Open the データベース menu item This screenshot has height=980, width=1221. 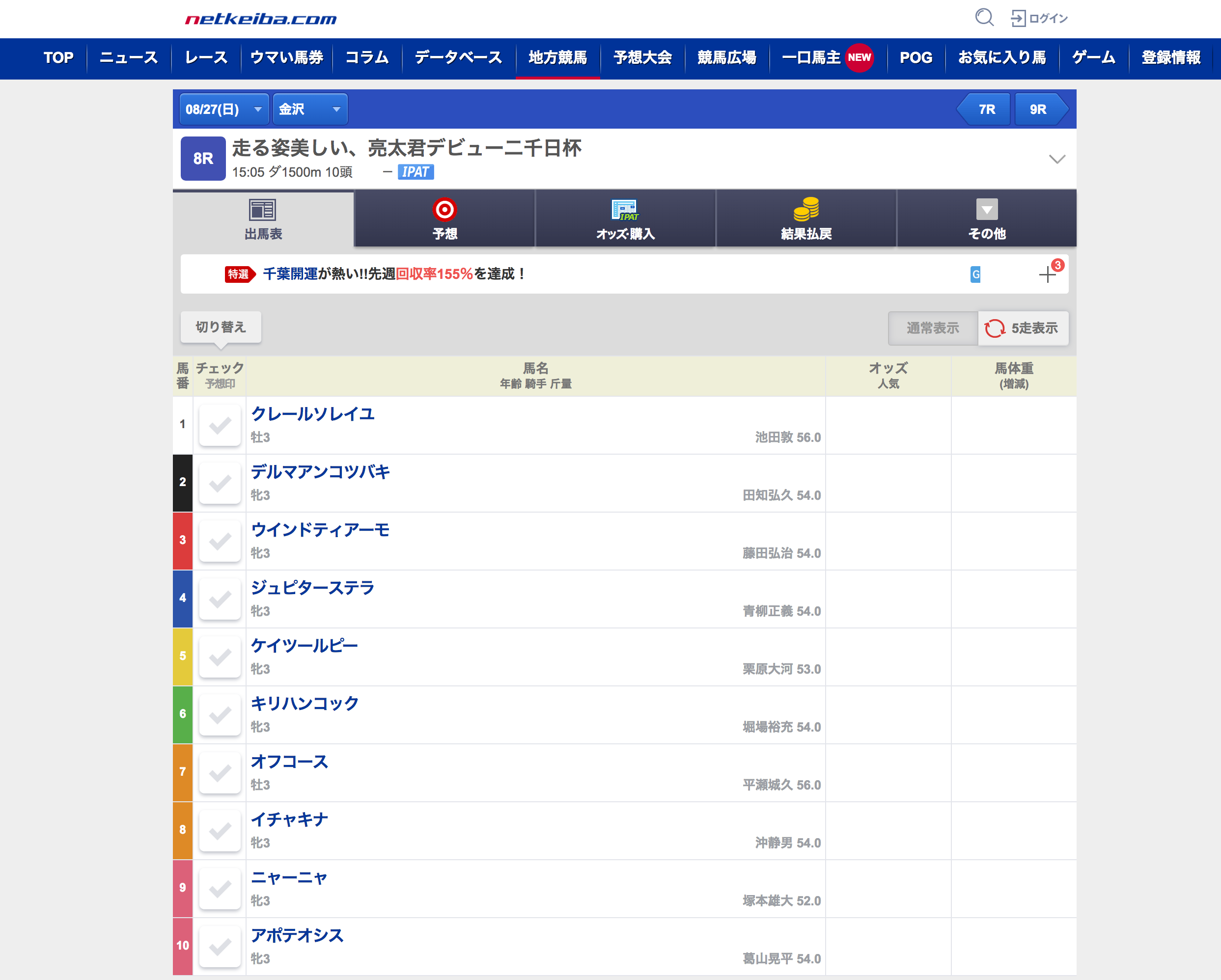tap(459, 58)
